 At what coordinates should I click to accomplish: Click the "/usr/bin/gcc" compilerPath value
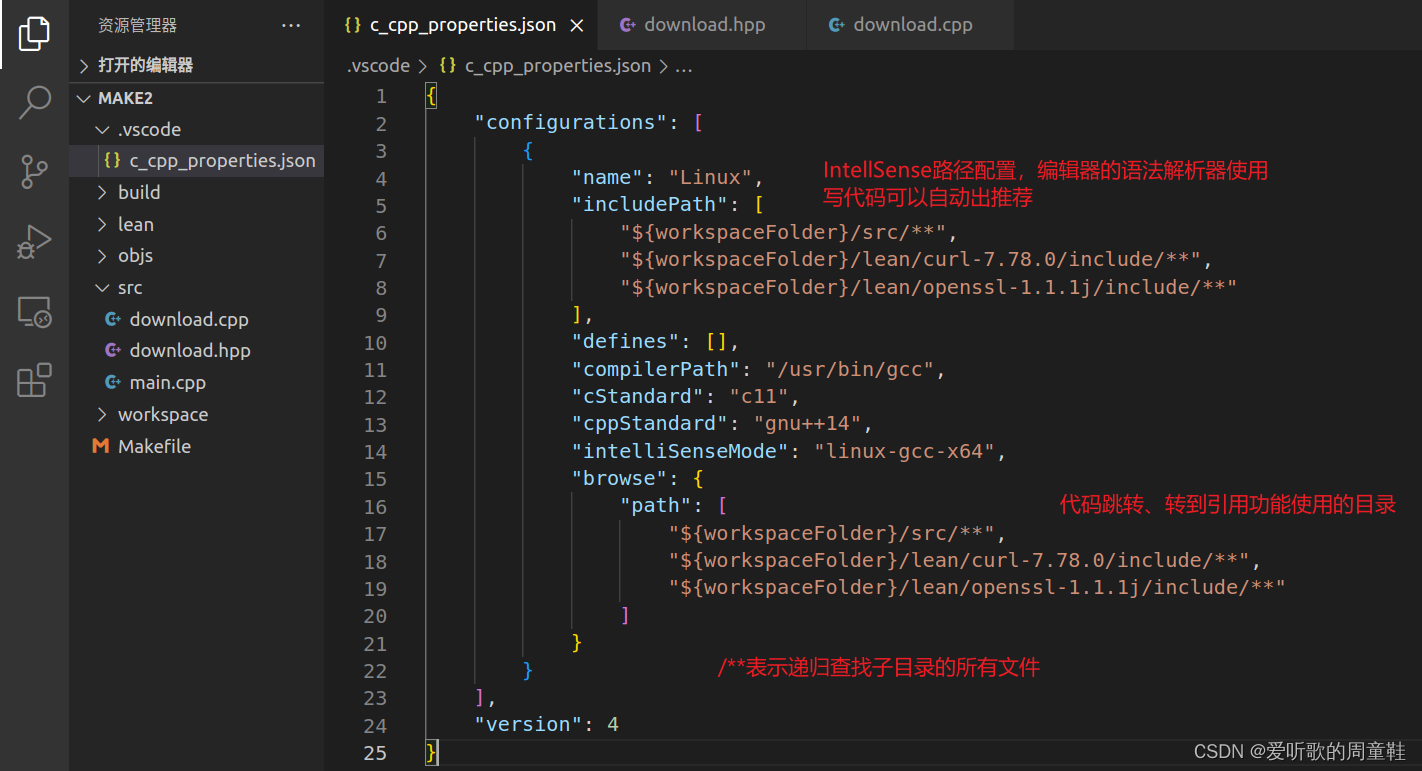pos(850,370)
